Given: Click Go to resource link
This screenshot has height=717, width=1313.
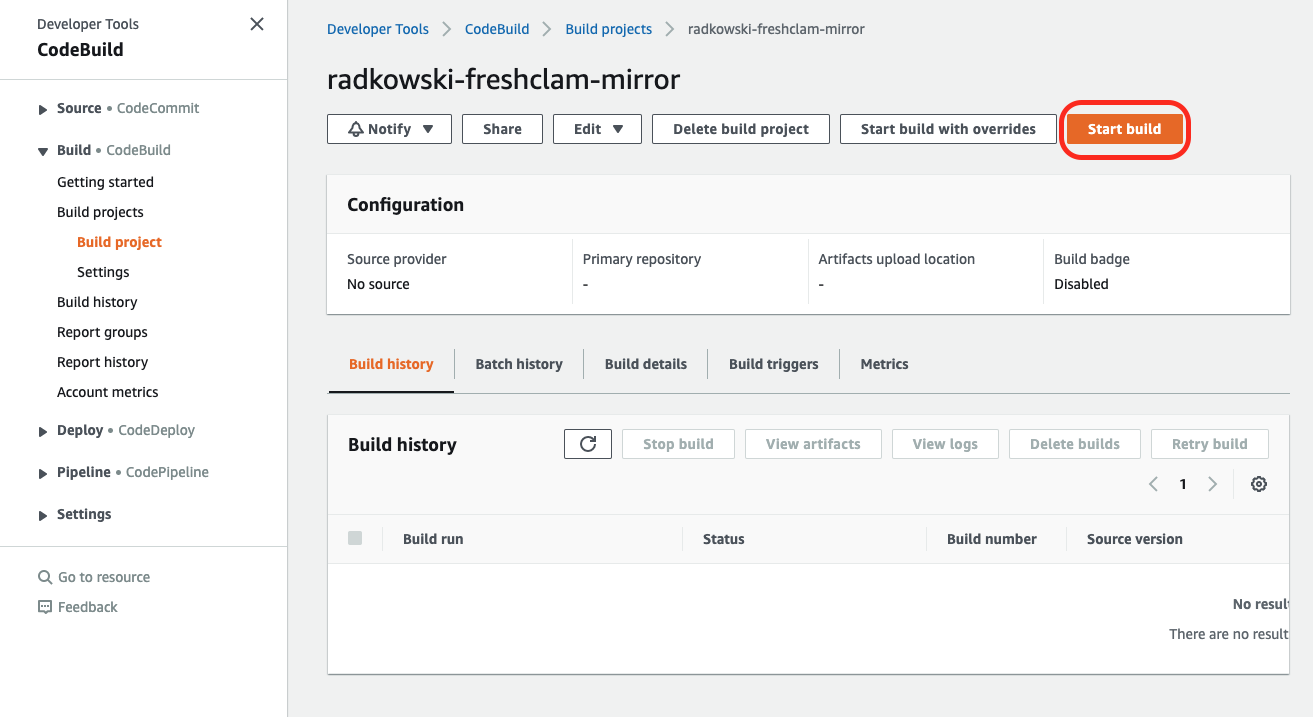Looking at the screenshot, I should [x=104, y=577].
